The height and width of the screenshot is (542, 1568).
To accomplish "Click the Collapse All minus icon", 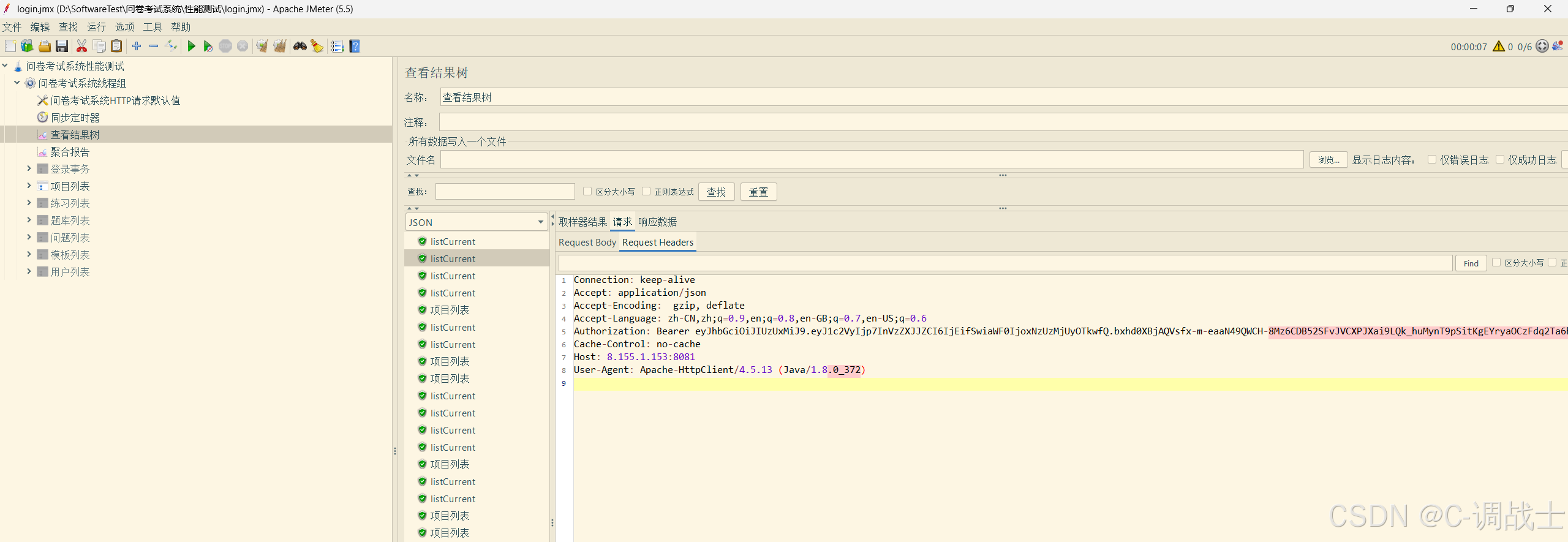I will pos(154,46).
